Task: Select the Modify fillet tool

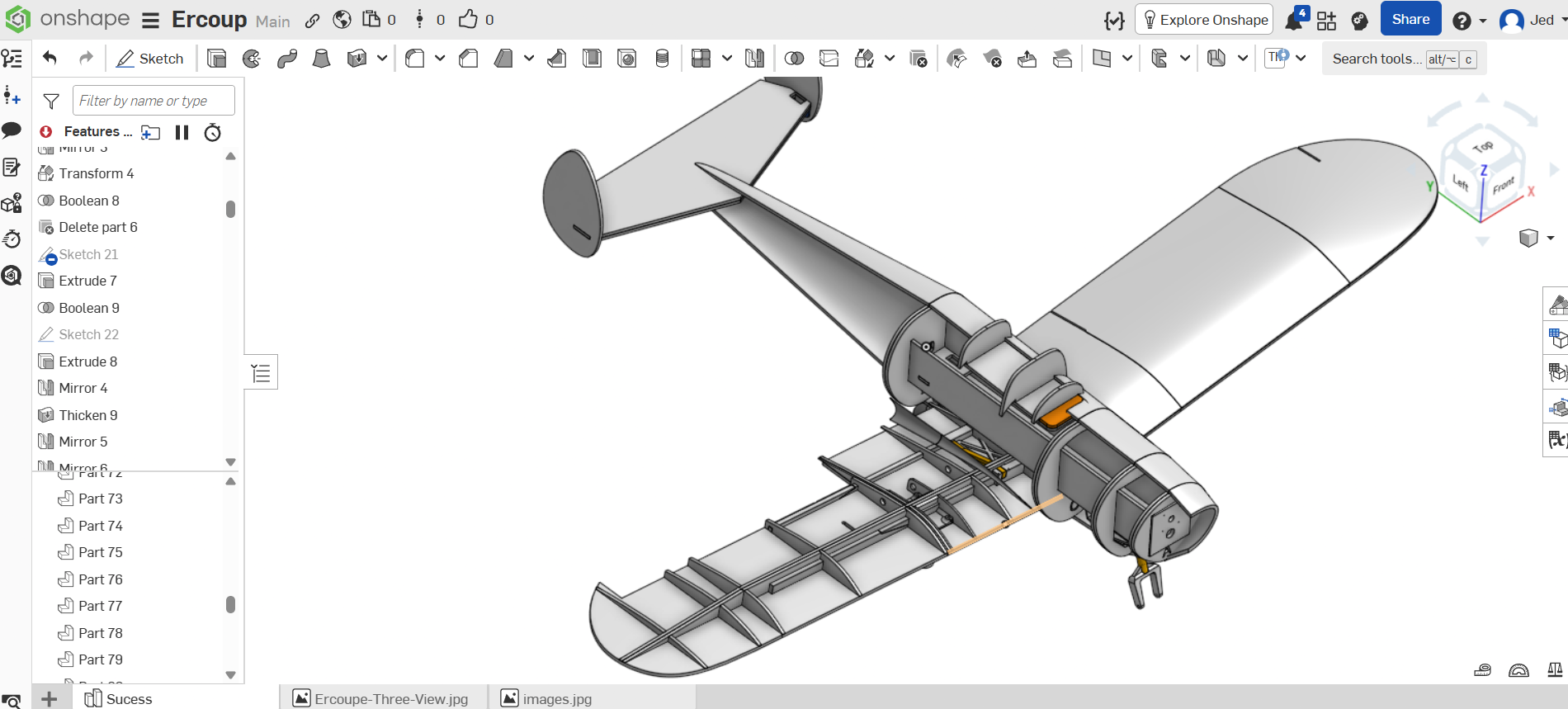Action: click(957, 59)
